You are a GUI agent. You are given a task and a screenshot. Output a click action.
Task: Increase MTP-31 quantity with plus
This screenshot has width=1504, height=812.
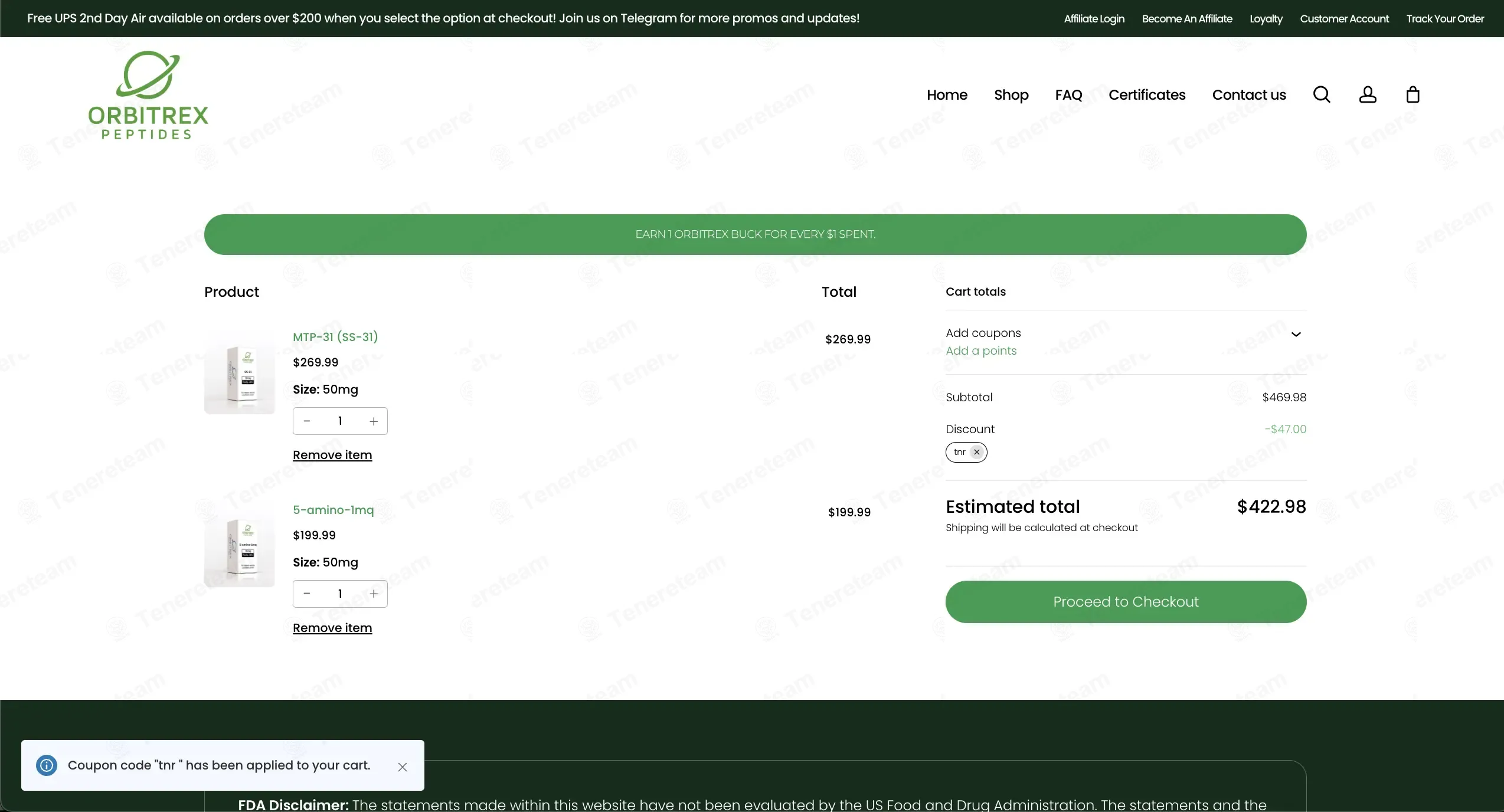pos(374,421)
